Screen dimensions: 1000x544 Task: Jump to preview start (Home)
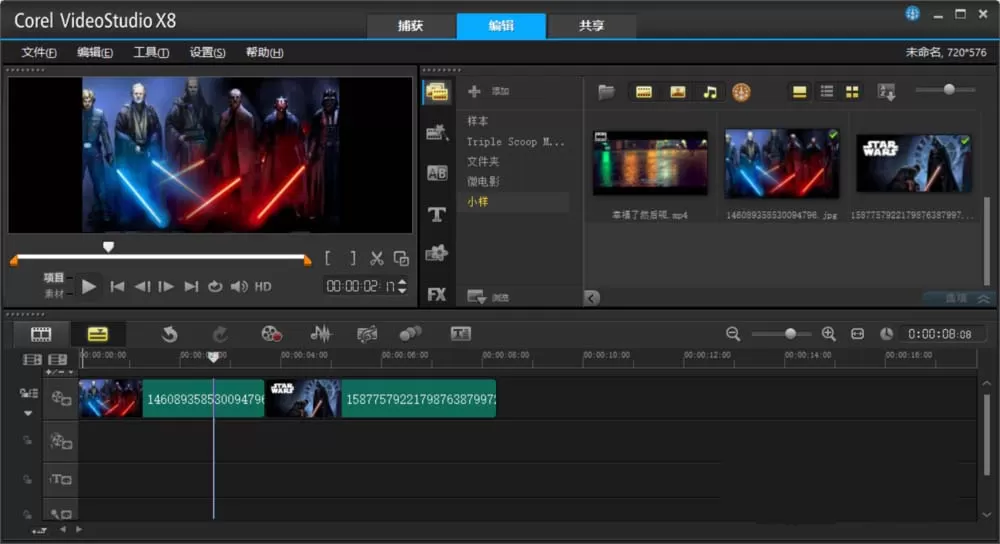(x=117, y=286)
